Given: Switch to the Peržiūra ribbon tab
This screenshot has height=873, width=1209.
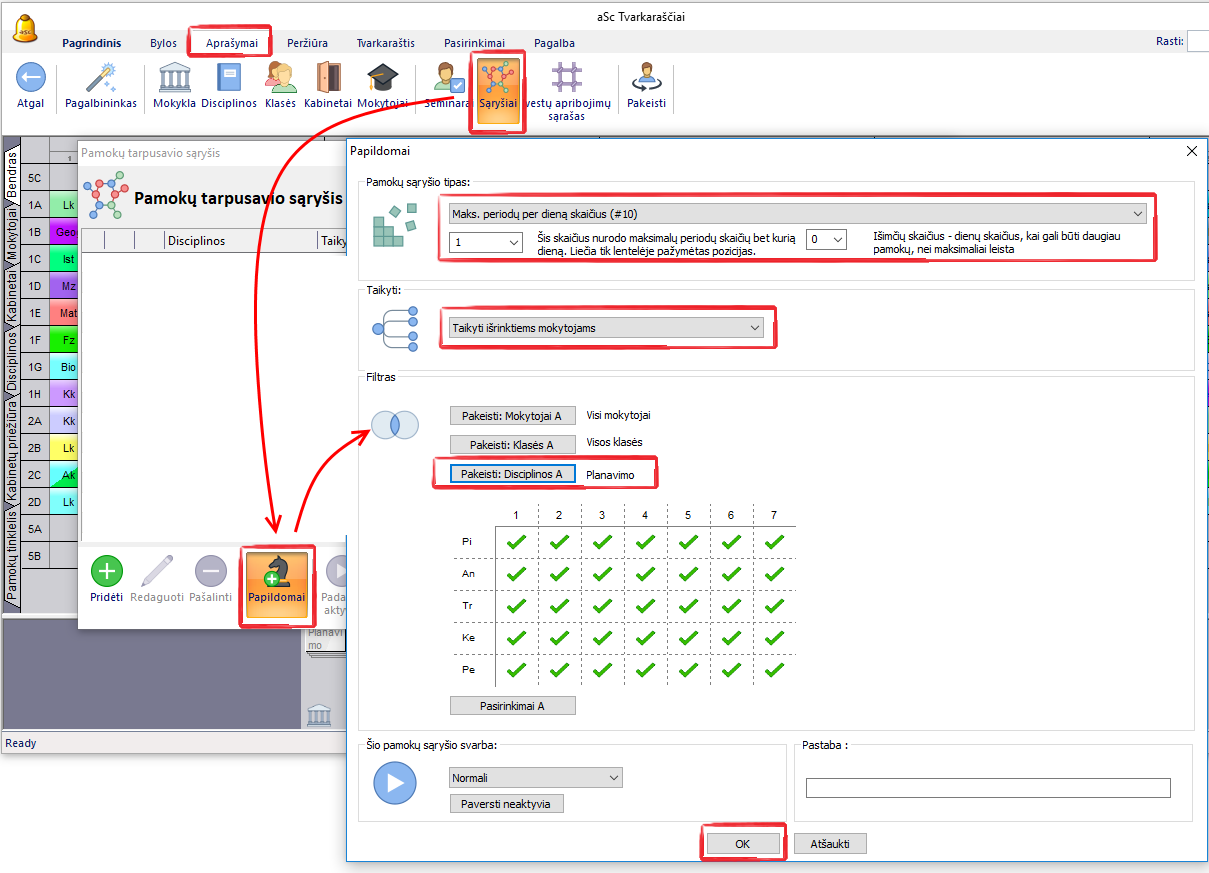Looking at the screenshot, I should click(309, 43).
